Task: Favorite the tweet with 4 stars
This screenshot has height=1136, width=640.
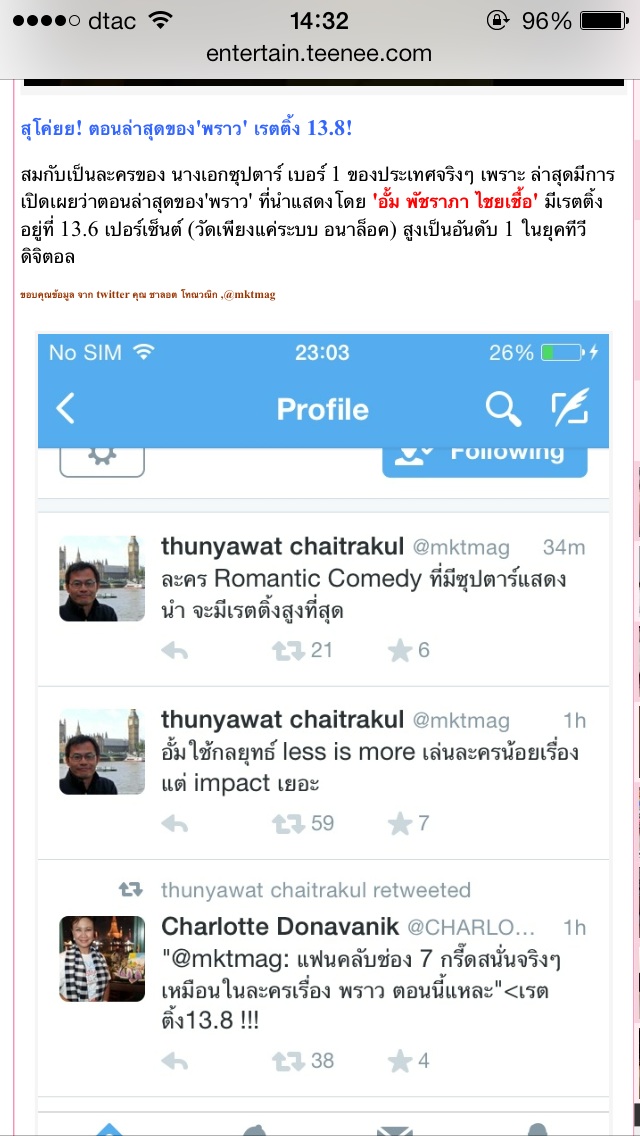Action: pos(399,1061)
